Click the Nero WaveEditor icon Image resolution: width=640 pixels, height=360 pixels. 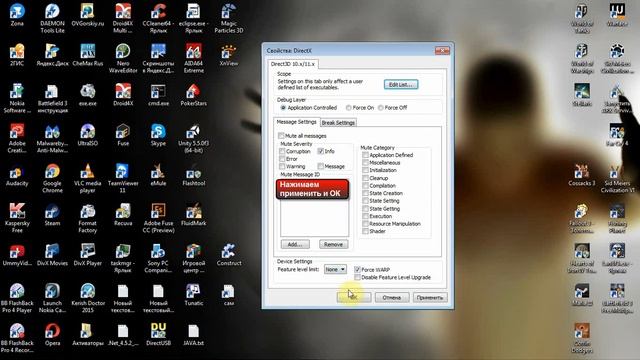[x=123, y=58]
